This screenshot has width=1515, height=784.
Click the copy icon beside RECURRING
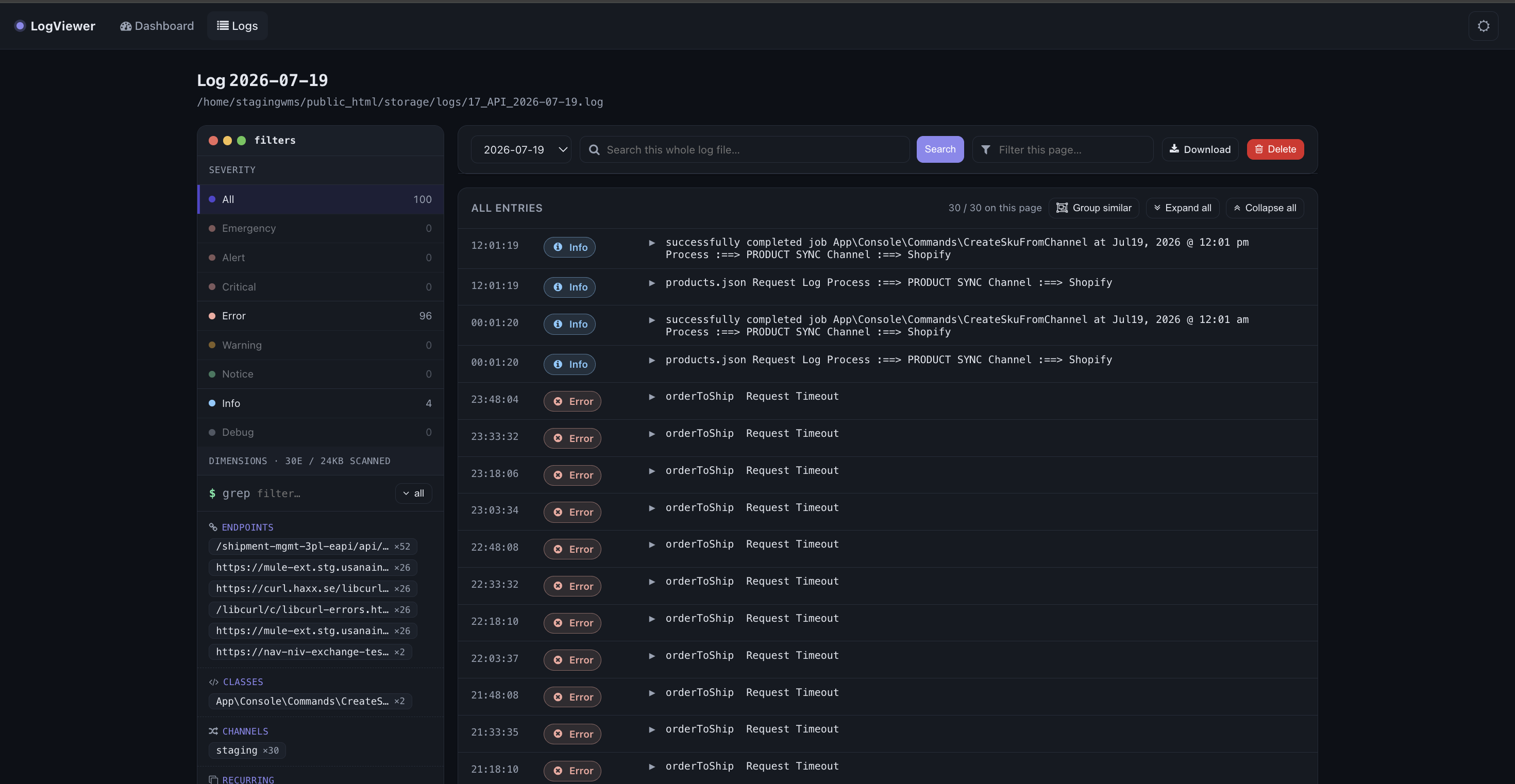(x=213, y=780)
